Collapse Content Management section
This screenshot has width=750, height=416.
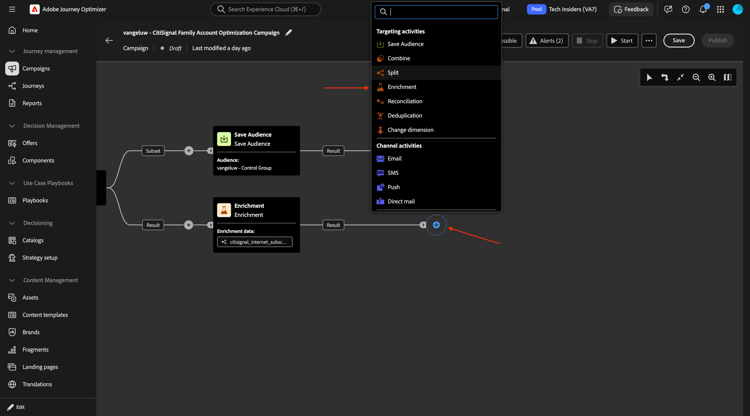click(x=12, y=280)
